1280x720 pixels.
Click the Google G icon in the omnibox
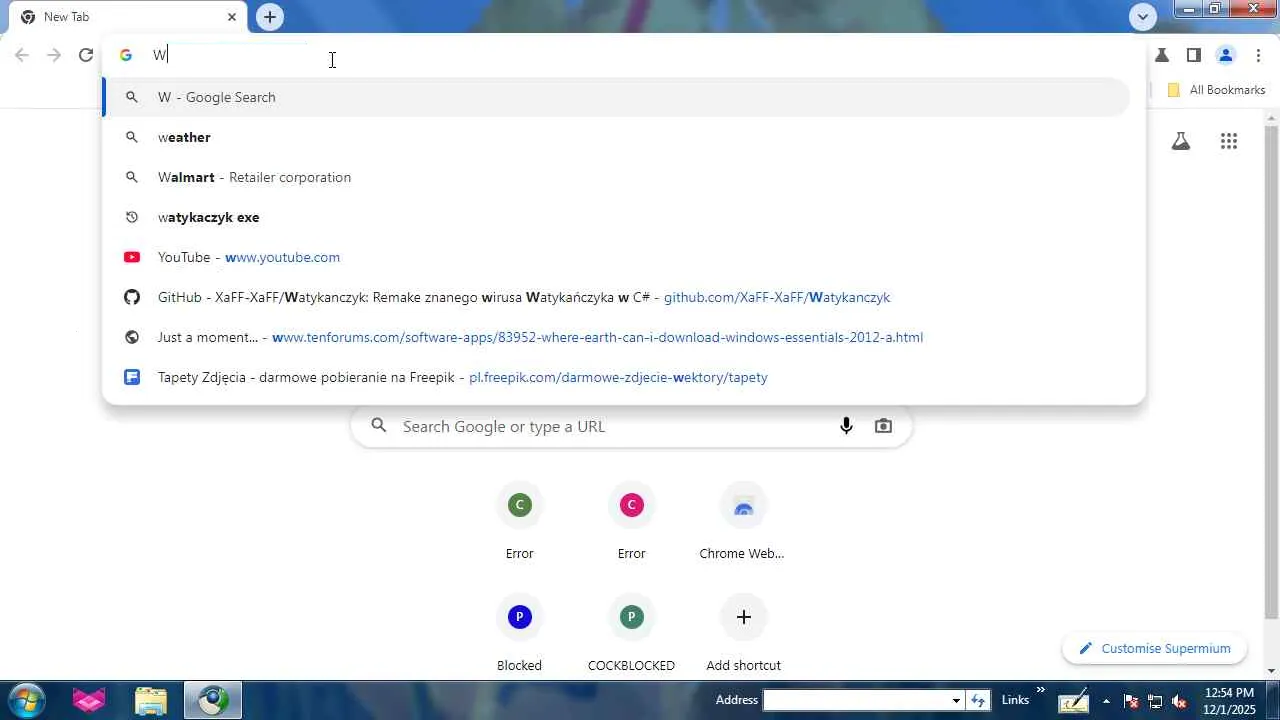point(126,55)
